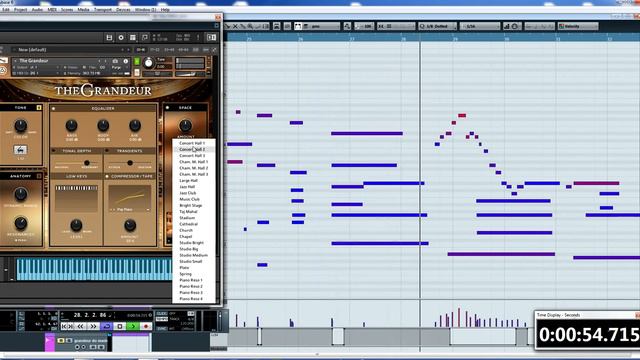The height and width of the screenshot is (360, 640).
Task: Click the rewind button
Action: [x=81, y=327]
